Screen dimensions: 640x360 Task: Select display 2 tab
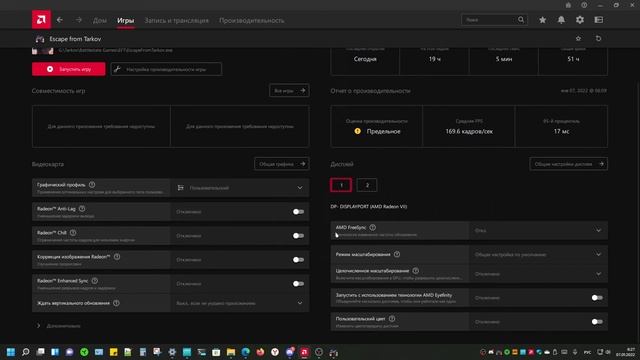pyautogui.click(x=367, y=185)
